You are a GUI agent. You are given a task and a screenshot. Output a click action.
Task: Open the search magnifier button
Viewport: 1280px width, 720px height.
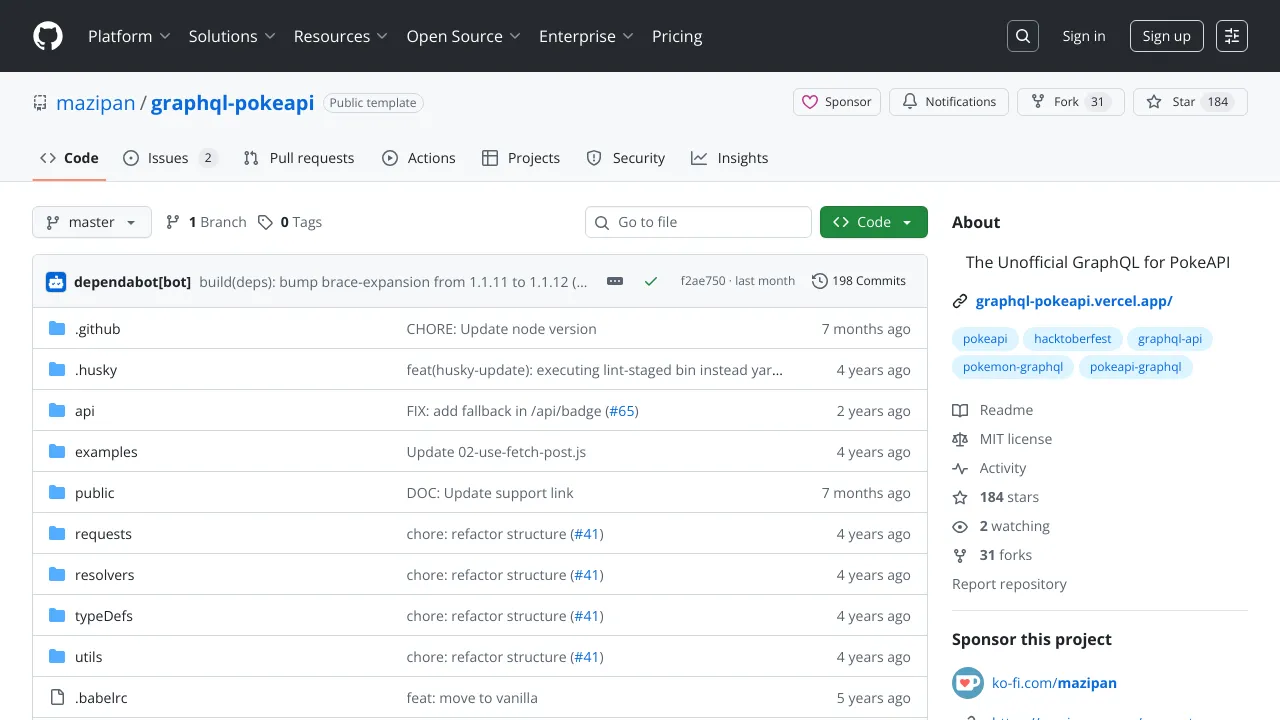click(1023, 36)
